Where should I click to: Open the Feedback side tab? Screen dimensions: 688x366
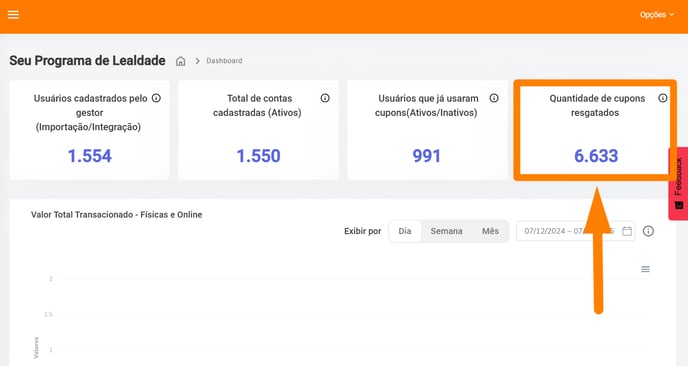(678, 183)
